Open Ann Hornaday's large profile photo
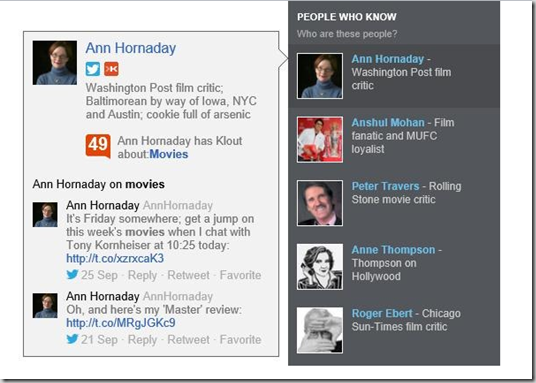The height and width of the screenshot is (383, 536). pyautogui.click(x=55, y=63)
